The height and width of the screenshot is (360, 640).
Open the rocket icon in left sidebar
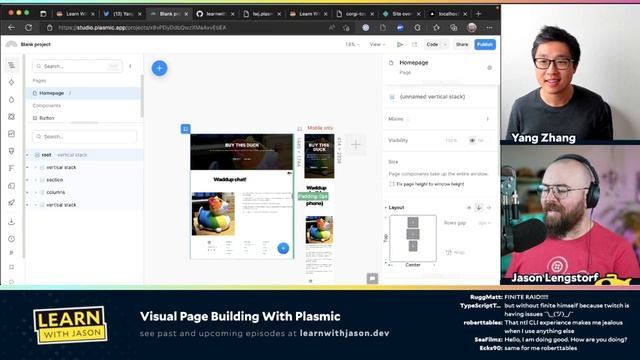point(11,203)
